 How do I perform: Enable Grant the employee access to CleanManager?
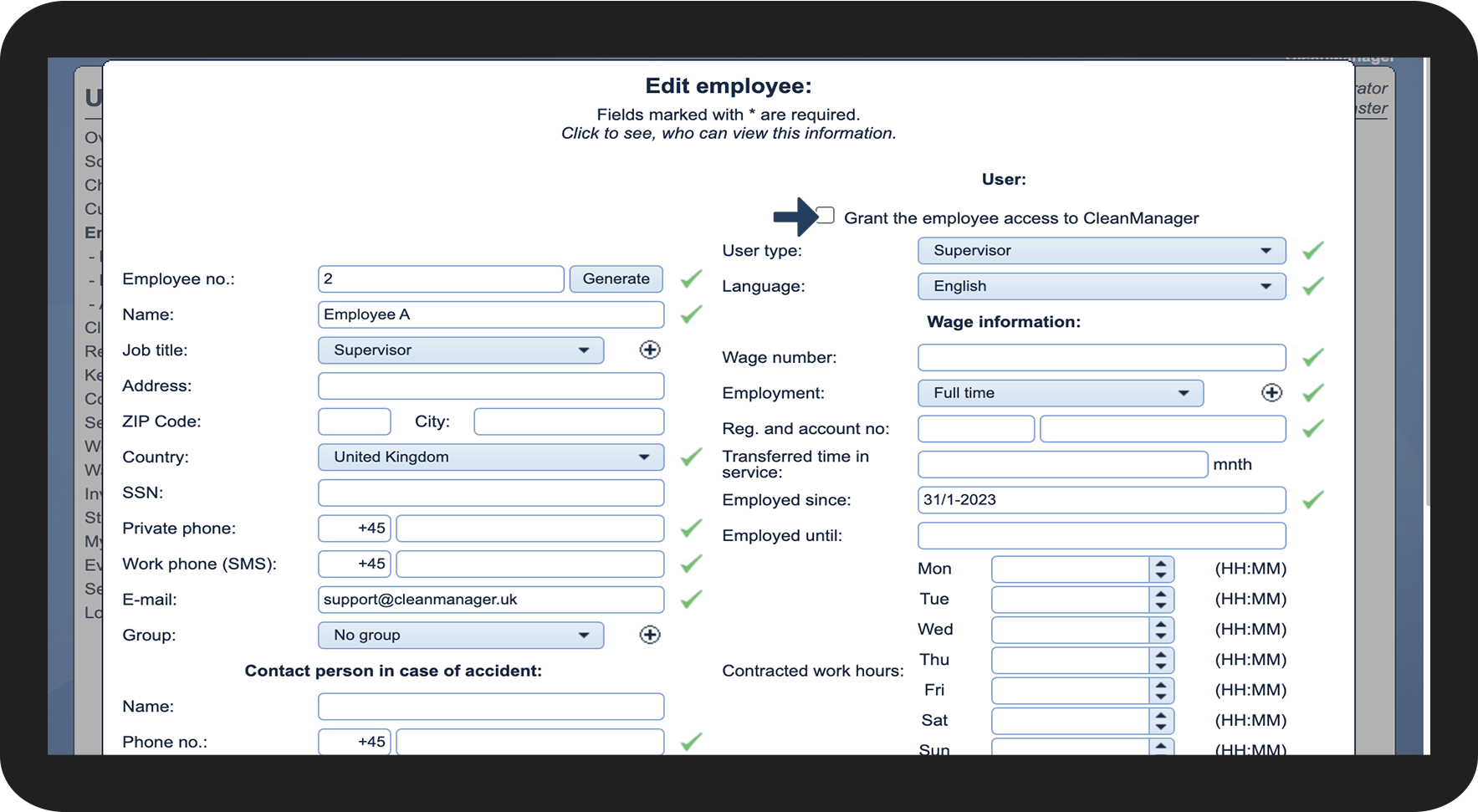(x=826, y=216)
